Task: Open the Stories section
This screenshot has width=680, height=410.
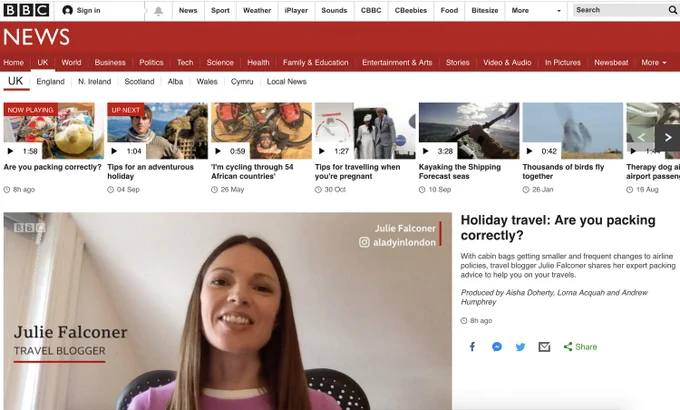Action: click(458, 62)
